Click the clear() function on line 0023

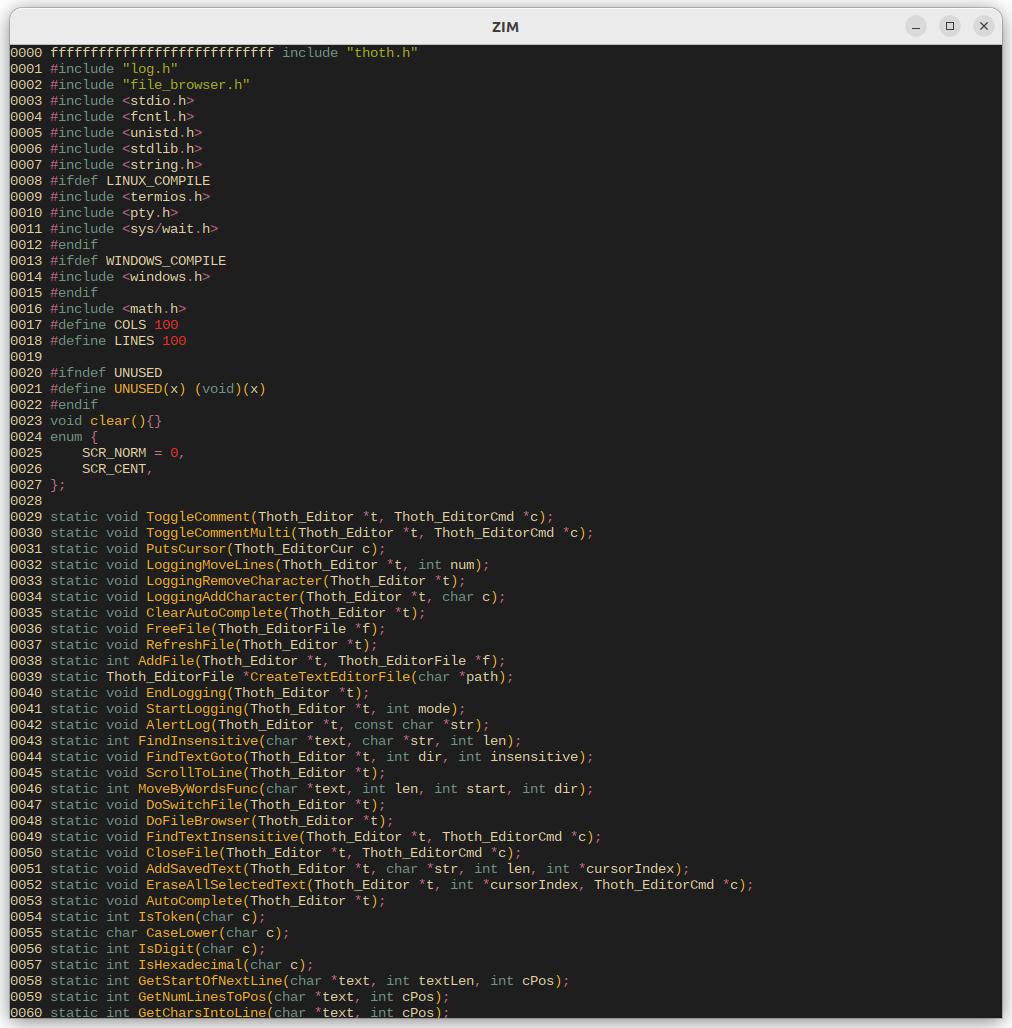(118, 420)
